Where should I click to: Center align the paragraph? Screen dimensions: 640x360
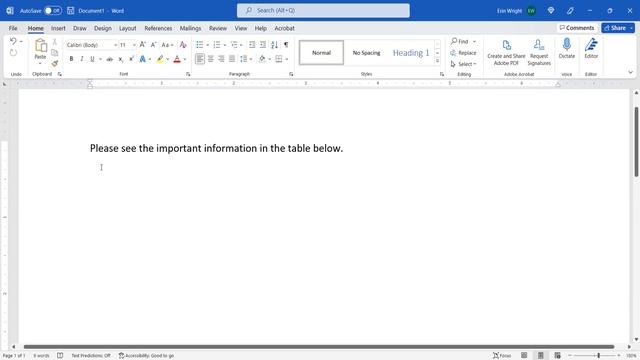point(211,59)
